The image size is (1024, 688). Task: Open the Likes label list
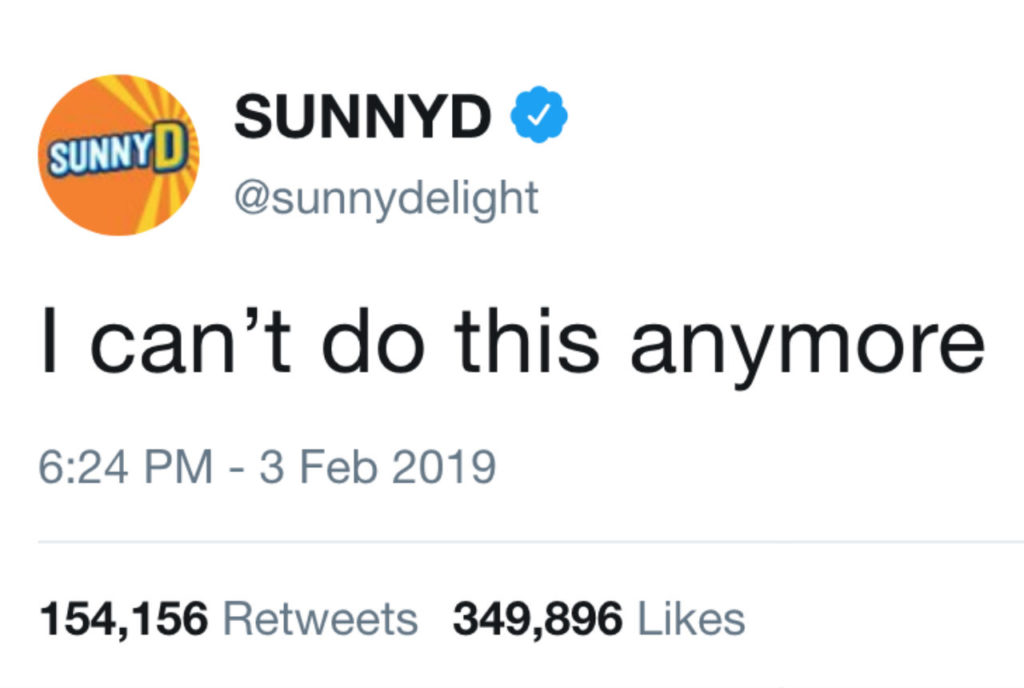(691, 618)
